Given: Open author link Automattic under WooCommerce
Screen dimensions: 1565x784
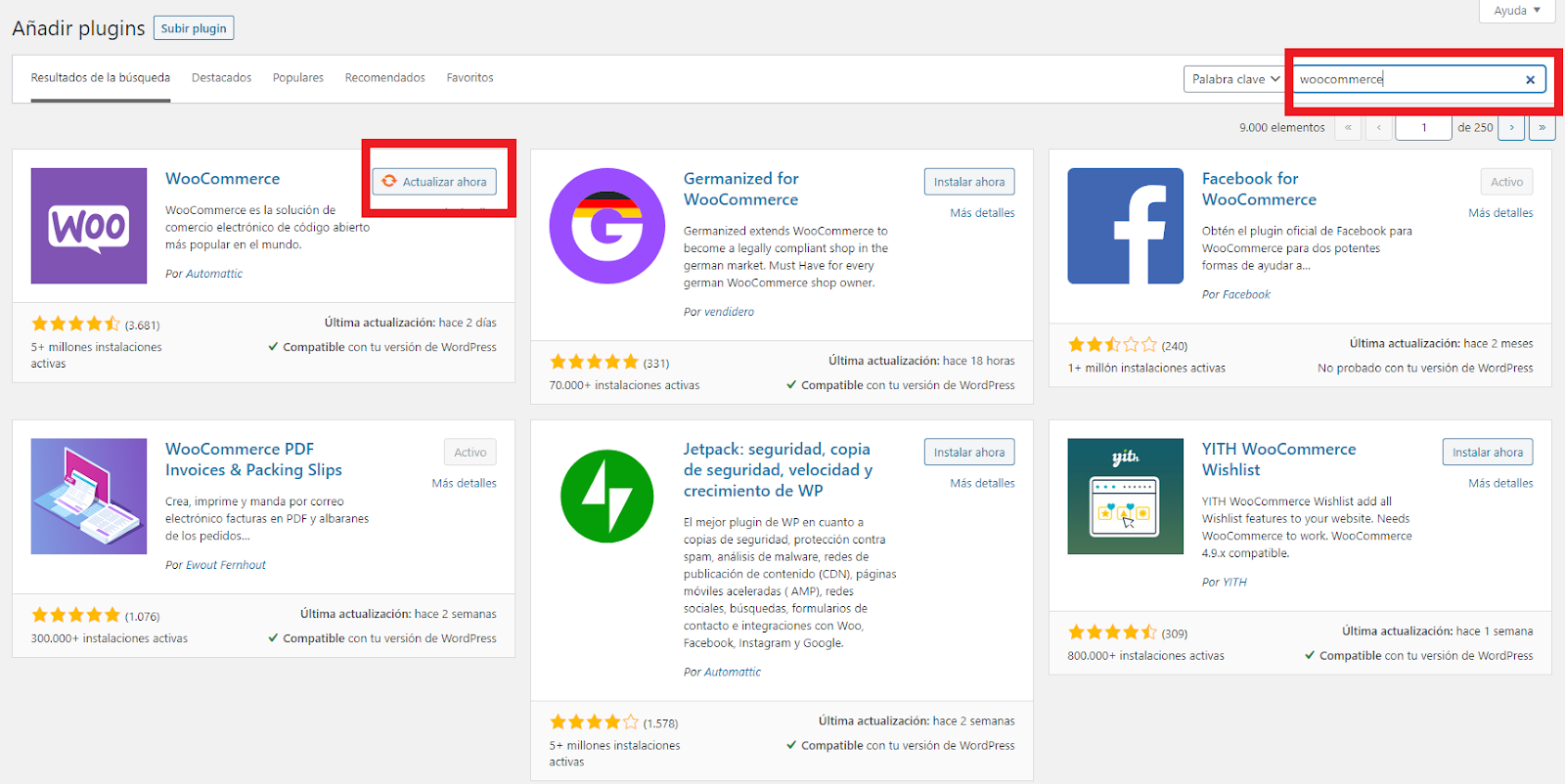Looking at the screenshot, I should click(214, 274).
